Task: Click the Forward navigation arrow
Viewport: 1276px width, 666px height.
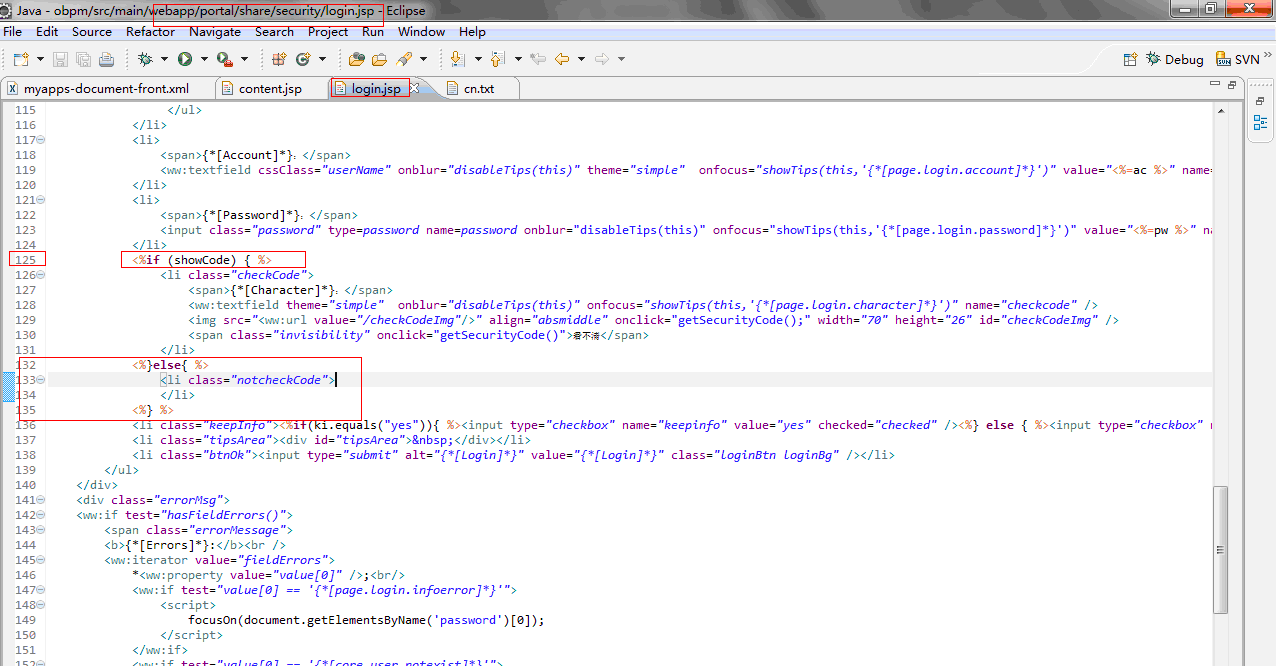Action: pyautogui.click(x=601, y=59)
